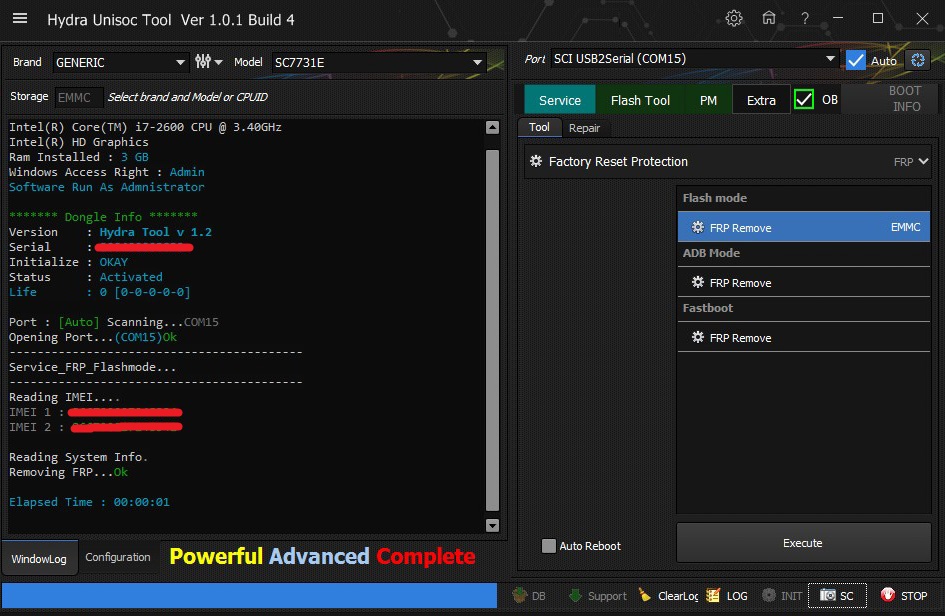Click the INIT gear icon
The image size is (945, 616).
coord(769,596)
